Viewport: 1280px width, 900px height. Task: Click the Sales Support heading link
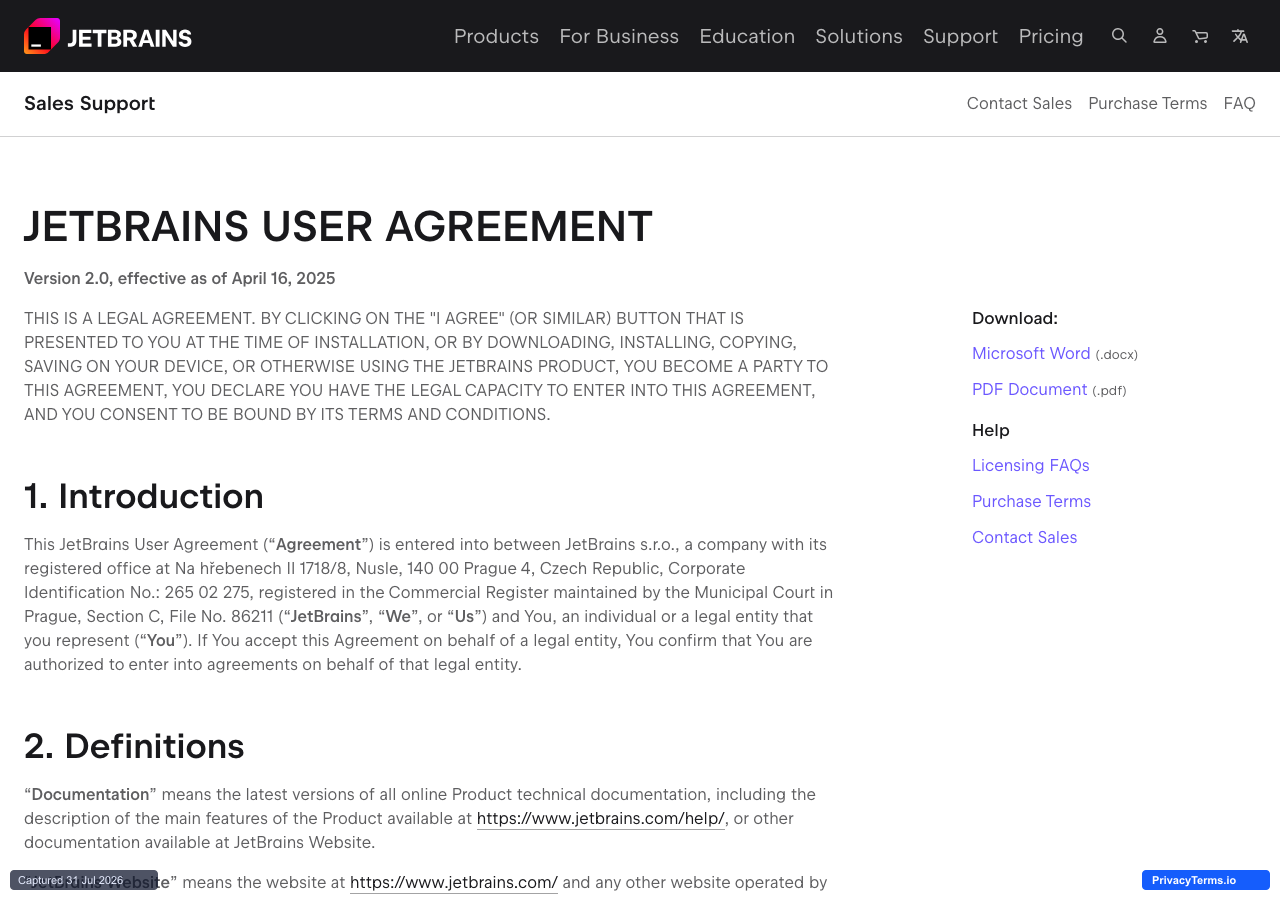pos(90,103)
